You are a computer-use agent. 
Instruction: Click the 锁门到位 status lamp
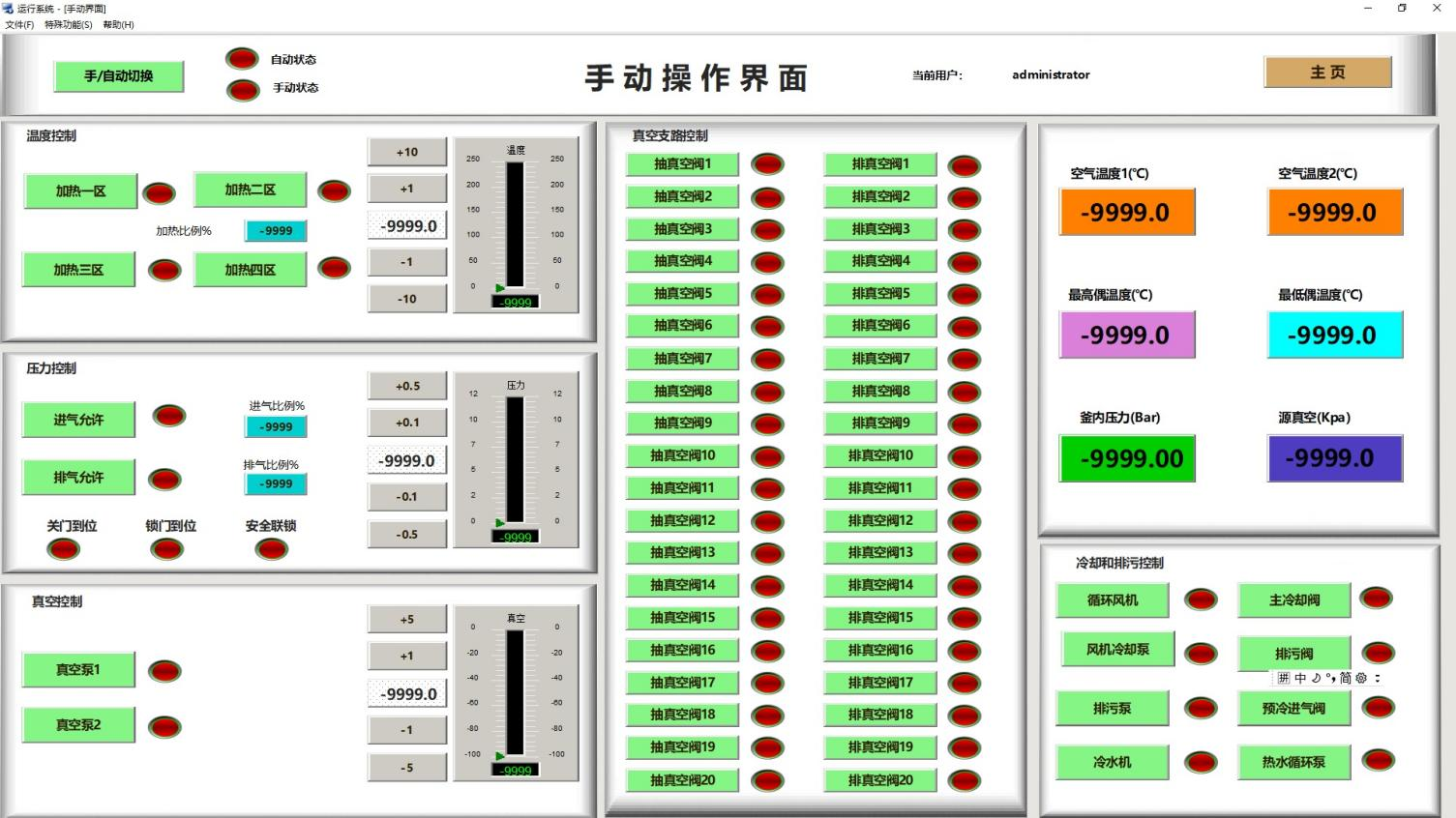click(165, 548)
